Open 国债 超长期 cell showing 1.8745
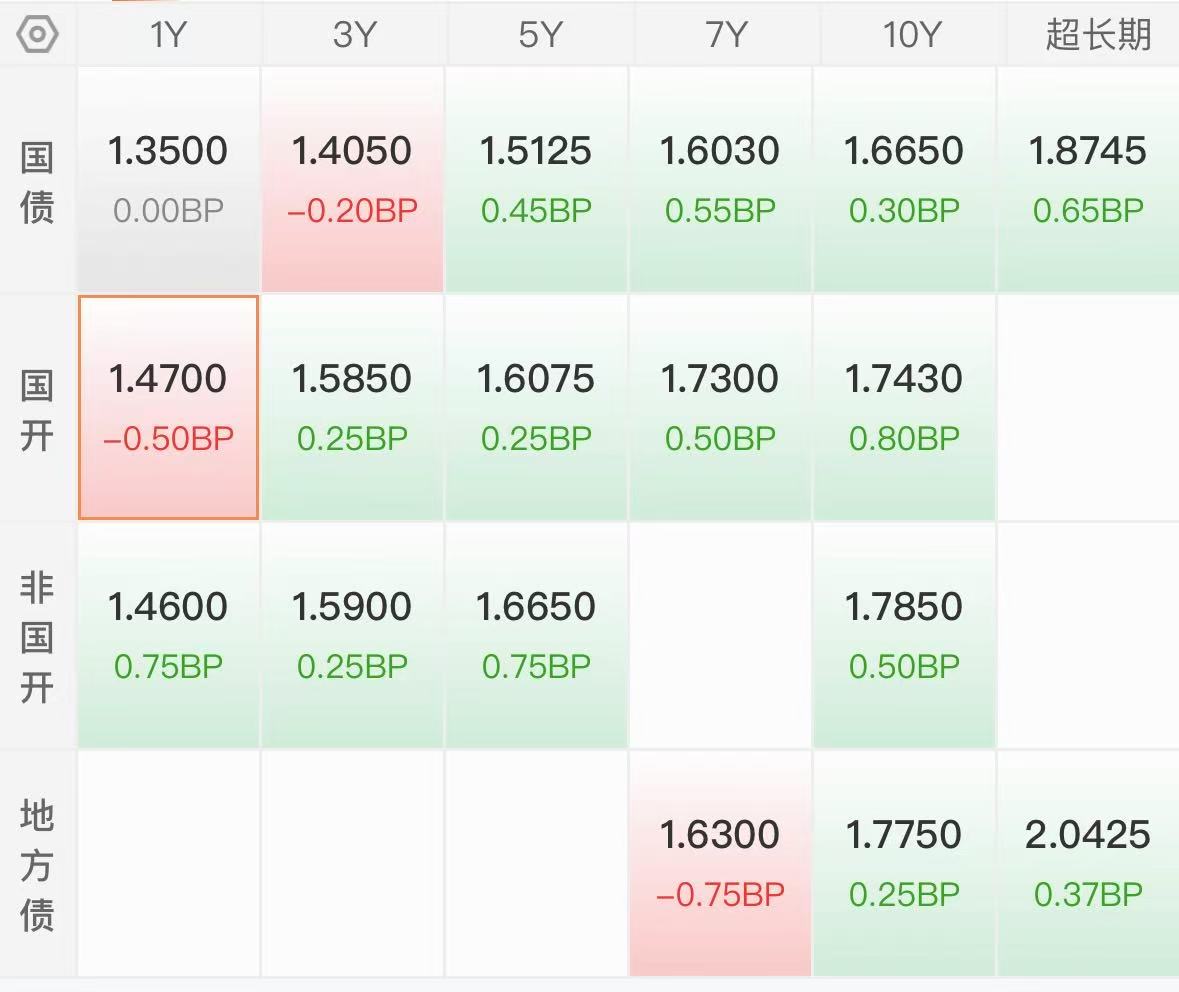 click(x=1088, y=179)
